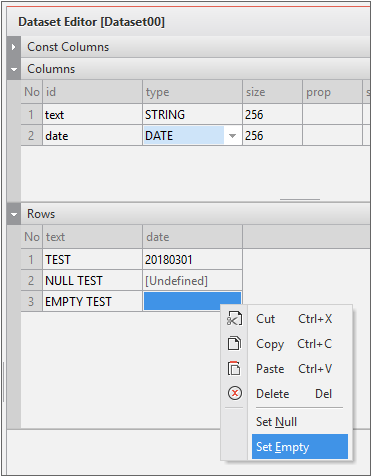Select row number 3 in Rows
This screenshot has height=476, width=371.
(x=31, y=302)
